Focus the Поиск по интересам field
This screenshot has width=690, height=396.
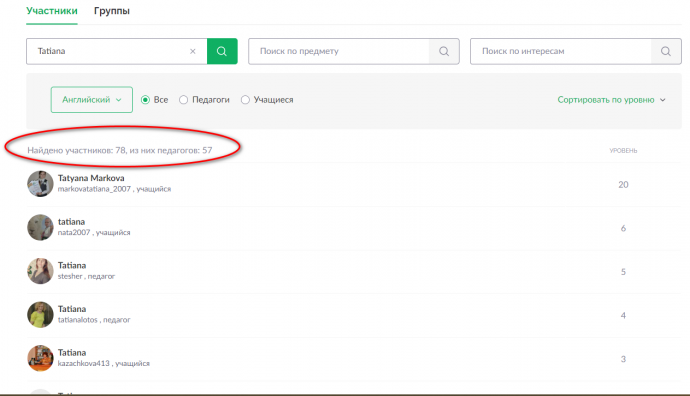[561, 51]
